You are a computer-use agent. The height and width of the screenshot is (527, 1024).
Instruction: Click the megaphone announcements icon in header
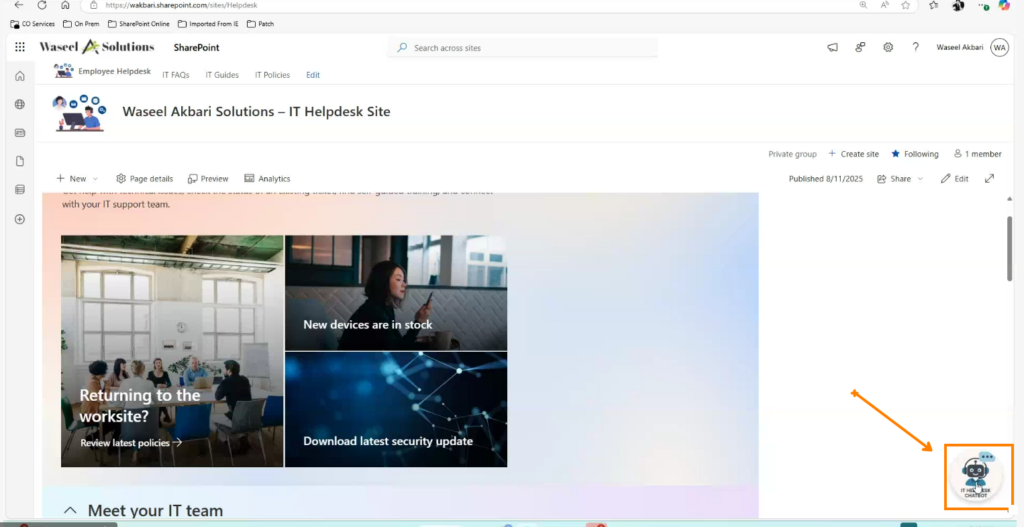[x=833, y=47]
